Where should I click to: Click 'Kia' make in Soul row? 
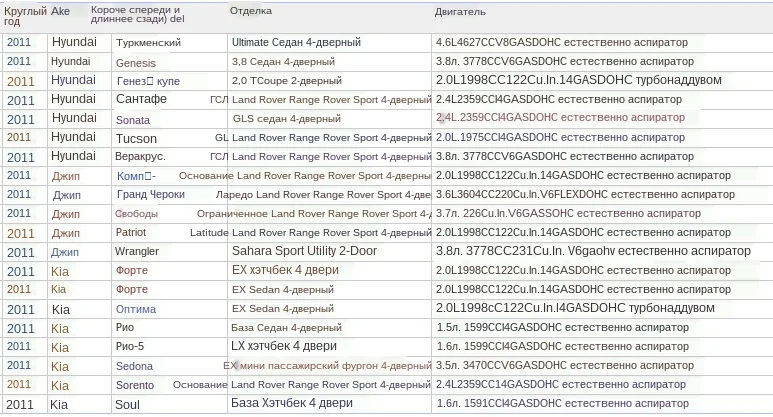pos(59,405)
